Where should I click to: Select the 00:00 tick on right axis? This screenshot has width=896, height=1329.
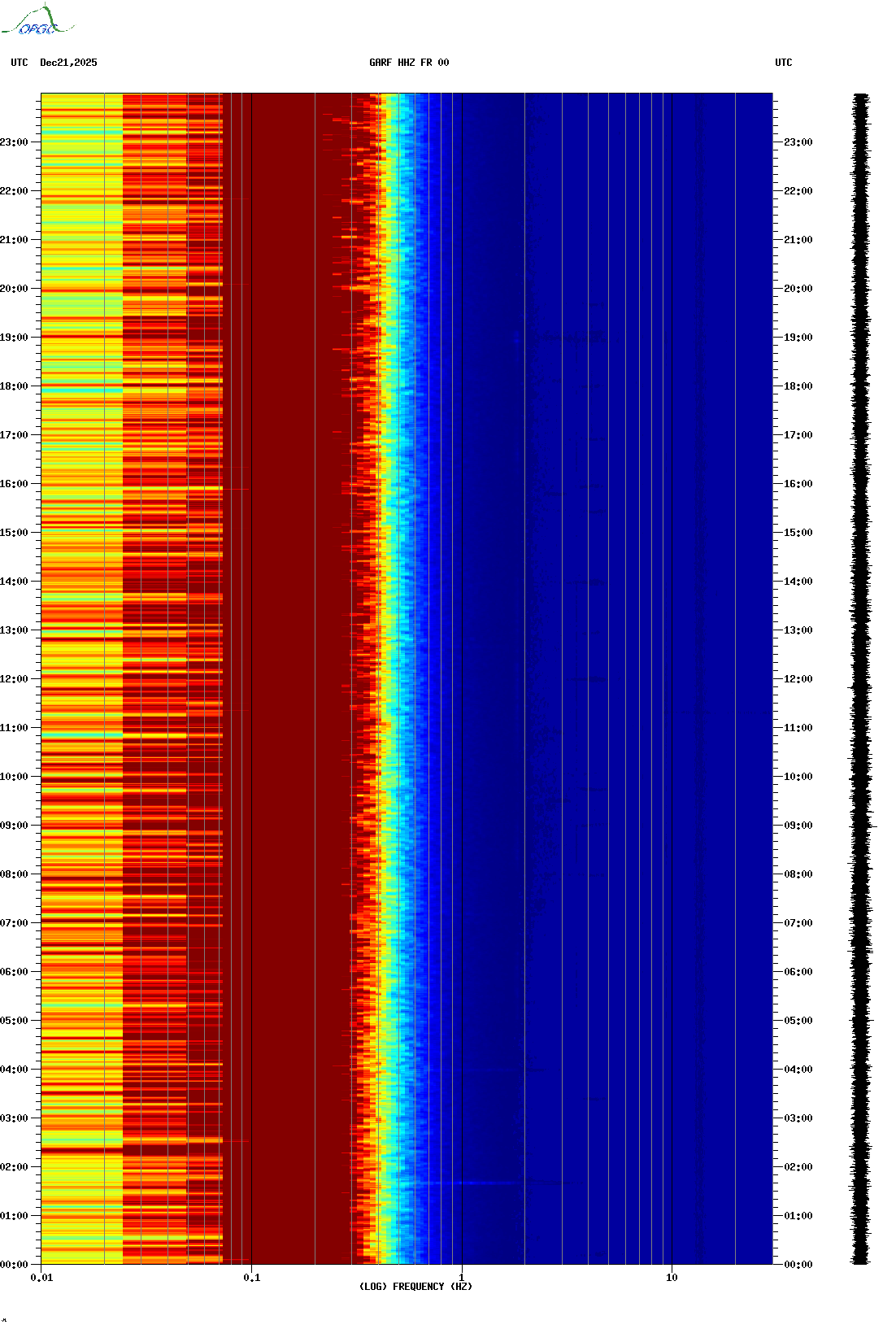click(797, 1265)
